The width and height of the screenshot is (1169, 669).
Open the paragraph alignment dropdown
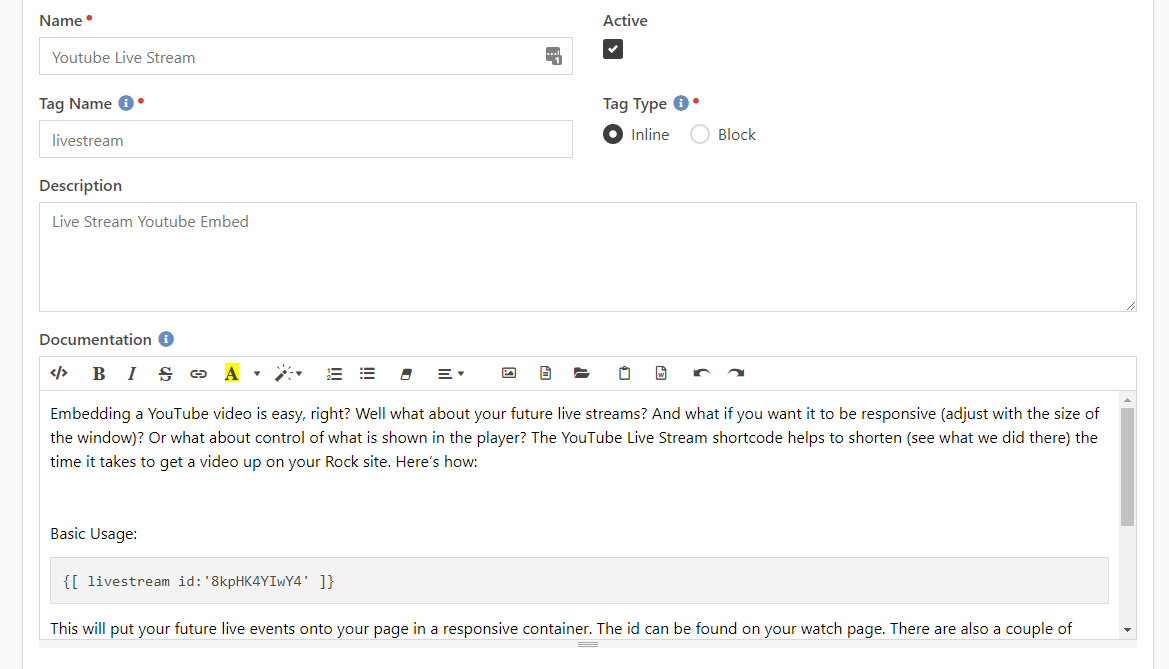click(450, 374)
